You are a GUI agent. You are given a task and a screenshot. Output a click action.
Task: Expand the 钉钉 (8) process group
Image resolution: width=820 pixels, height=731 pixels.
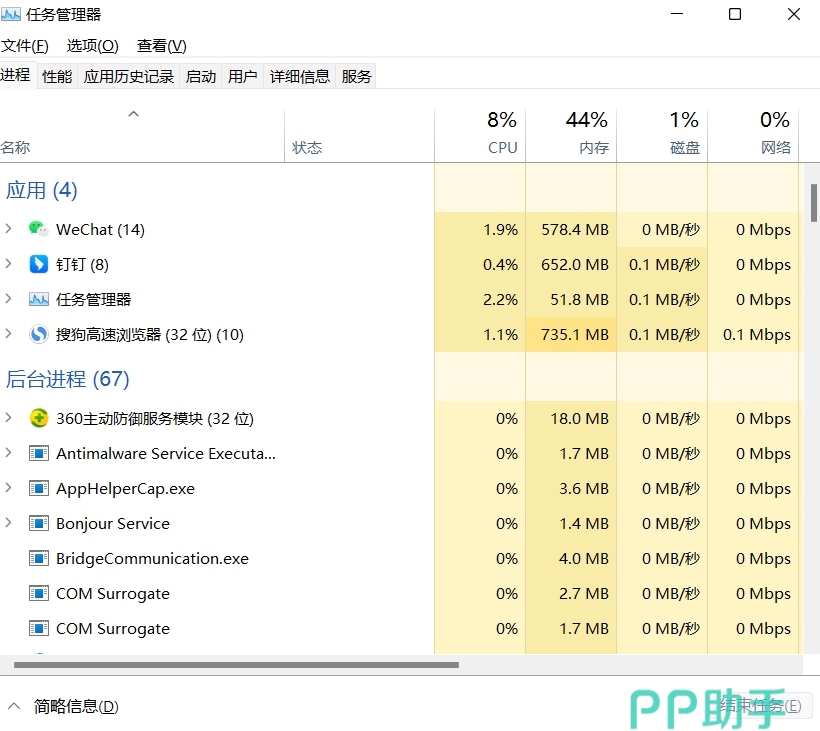point(9,264)
